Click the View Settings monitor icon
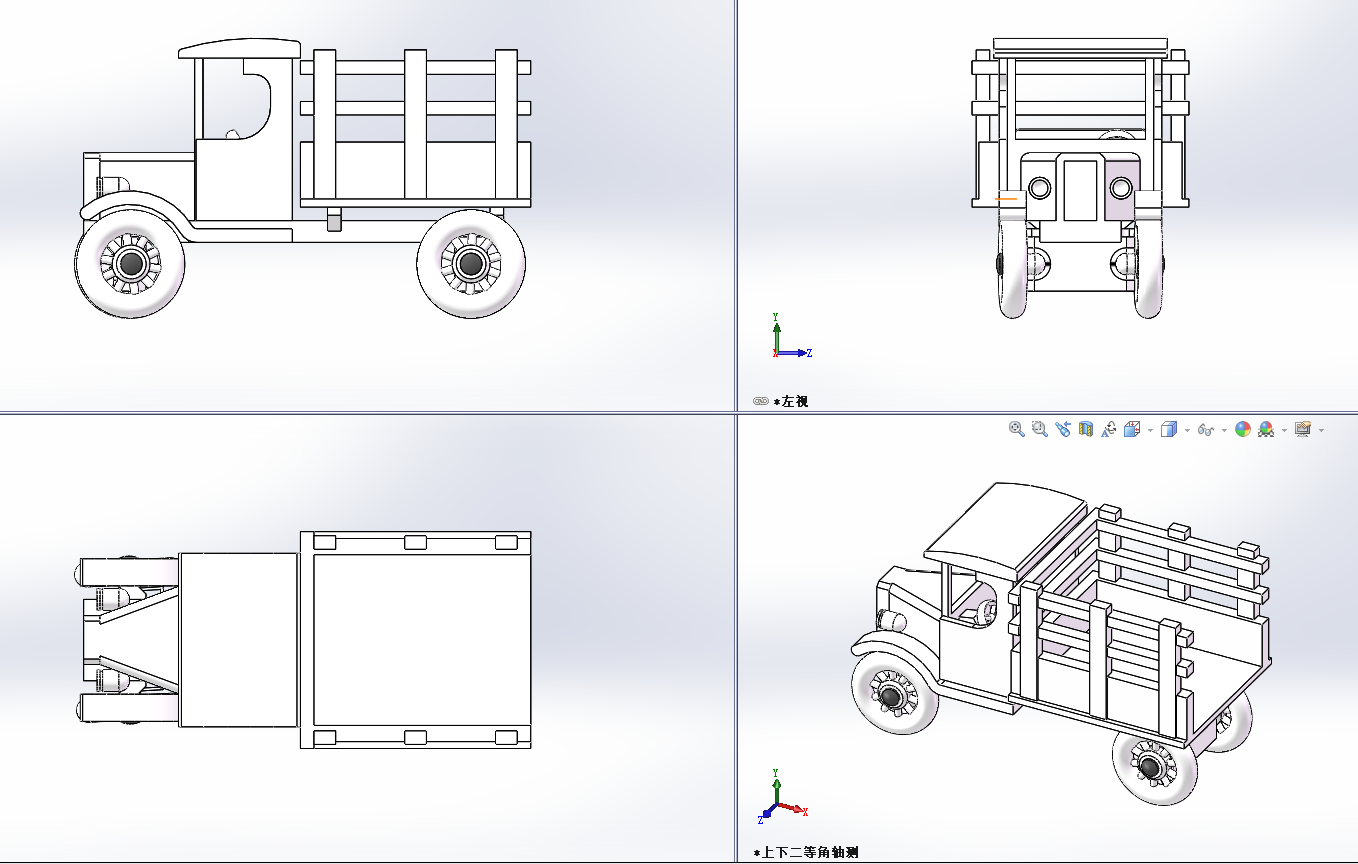The image size is (1358, 864). [1303, 429]
